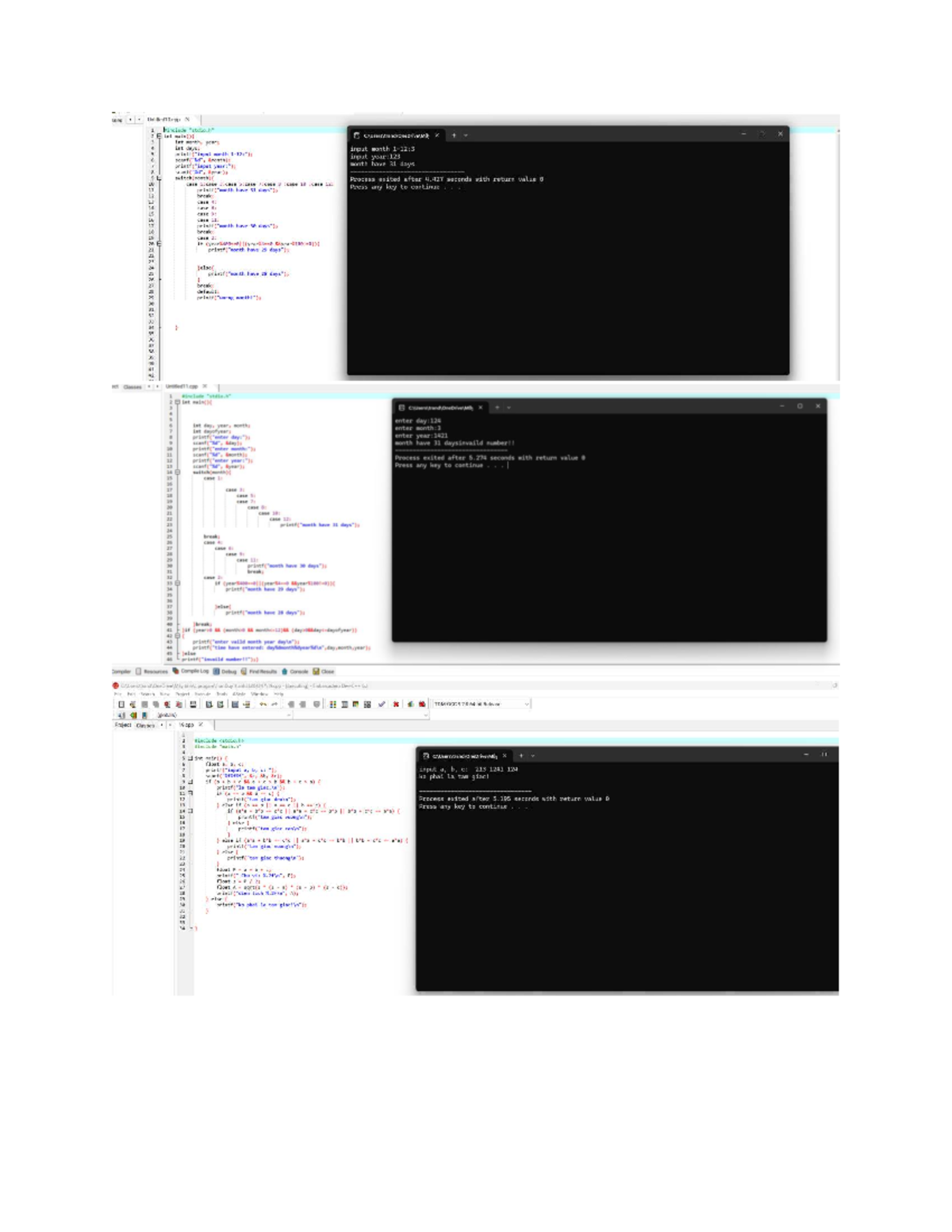Select the Classes panel tab
Viewport: 952px width, 1232px height.
pyautogui.click(x=145, y=725)
